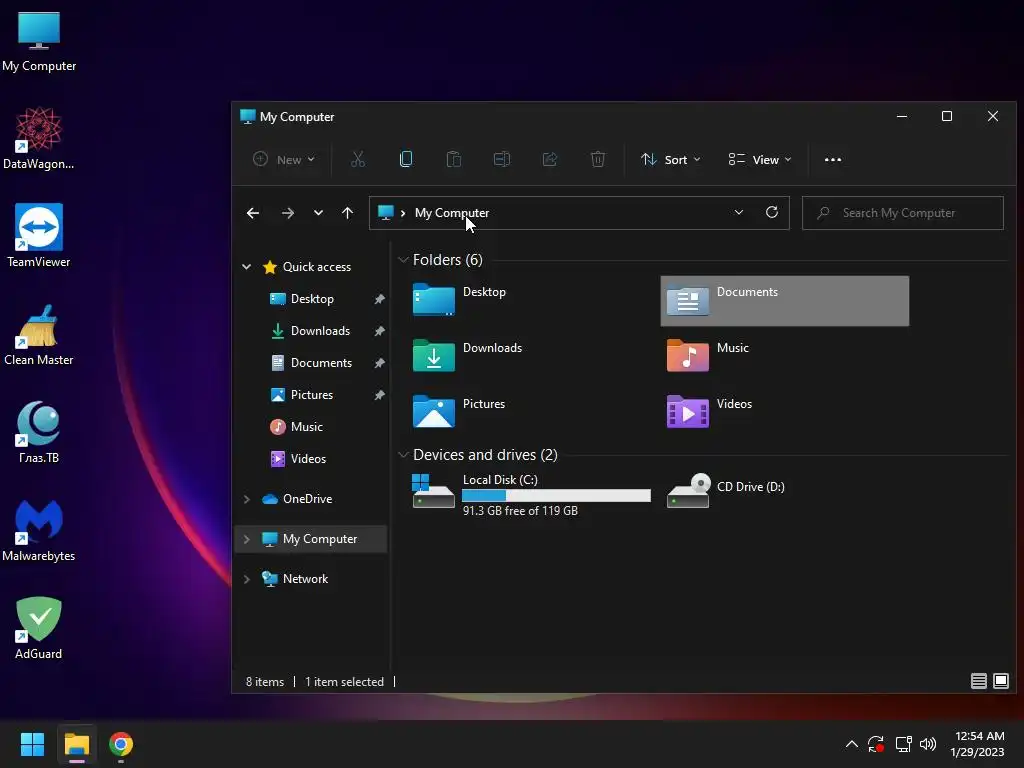The width and height of the screenshot is (1024, 768).
Task: Click the Malwarebytes desktop shortcut
Action: (39, 530)
